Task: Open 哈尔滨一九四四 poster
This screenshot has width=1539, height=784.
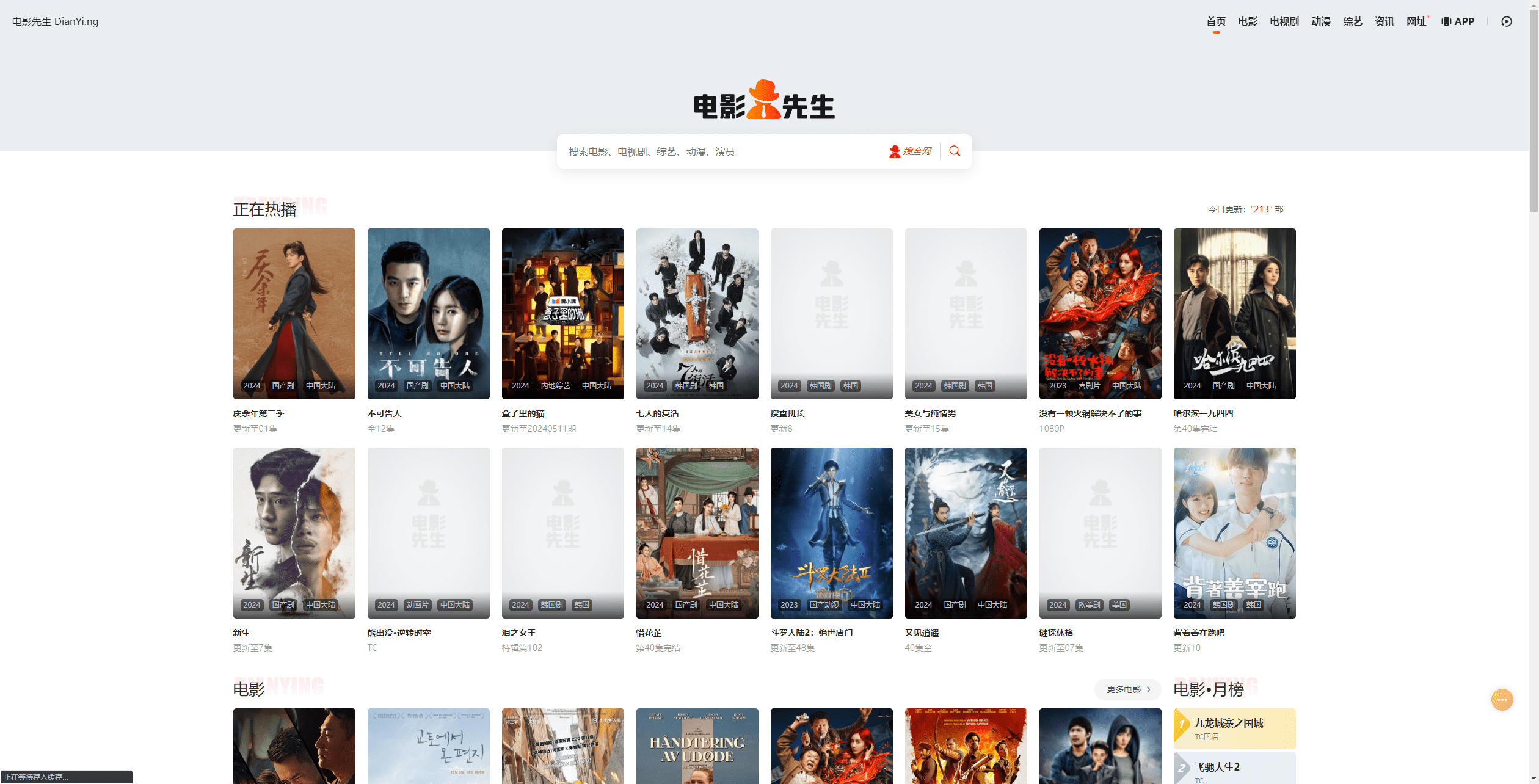Action: point(1234,314)
